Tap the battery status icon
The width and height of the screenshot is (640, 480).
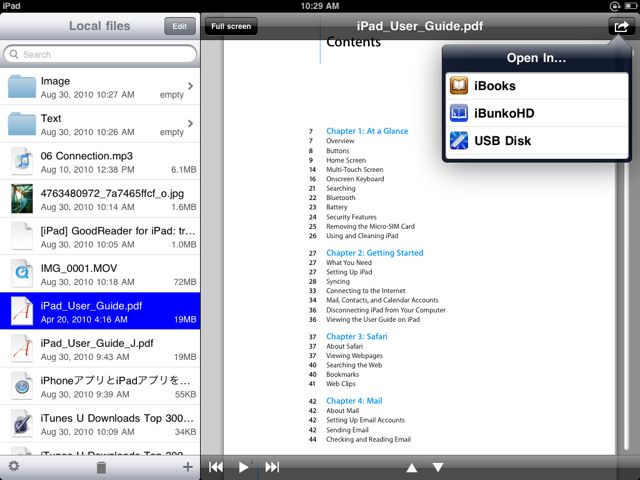click(631, 6)
